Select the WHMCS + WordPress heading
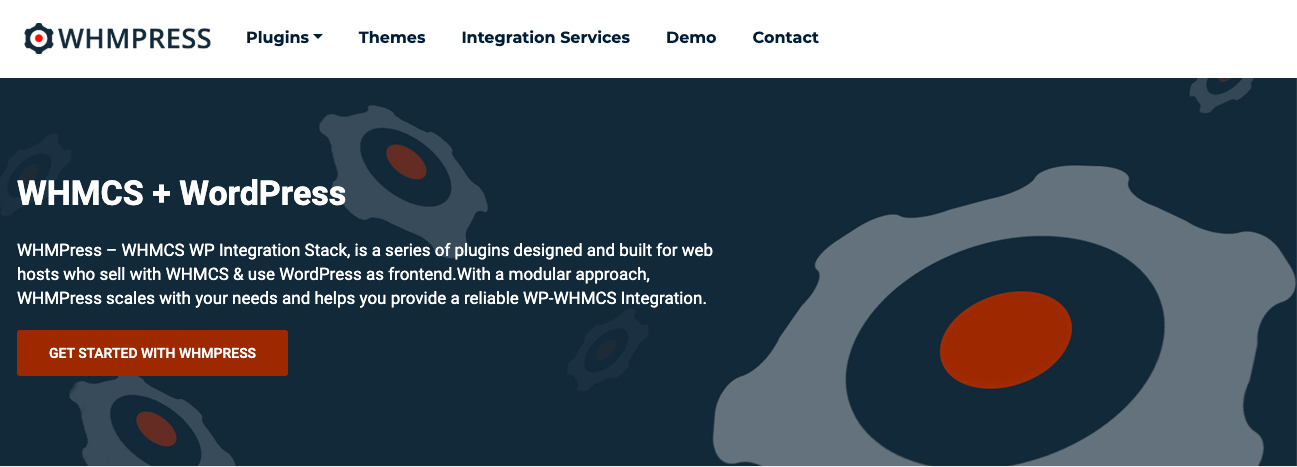 coord(182,192)
